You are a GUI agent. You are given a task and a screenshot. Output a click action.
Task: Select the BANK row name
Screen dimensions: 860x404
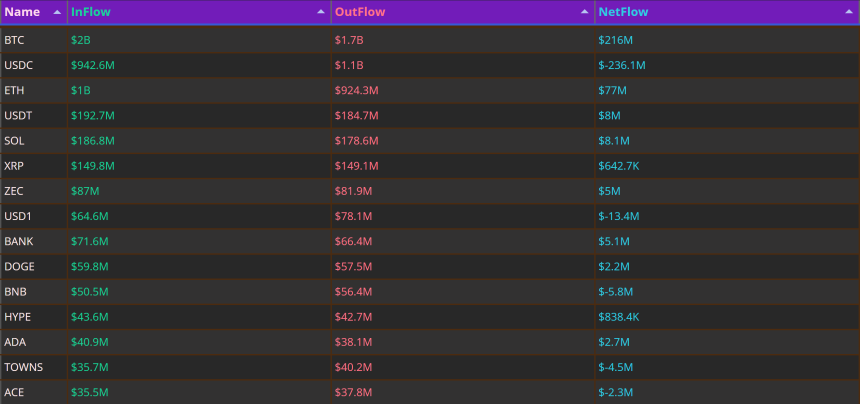click(18, 242)
